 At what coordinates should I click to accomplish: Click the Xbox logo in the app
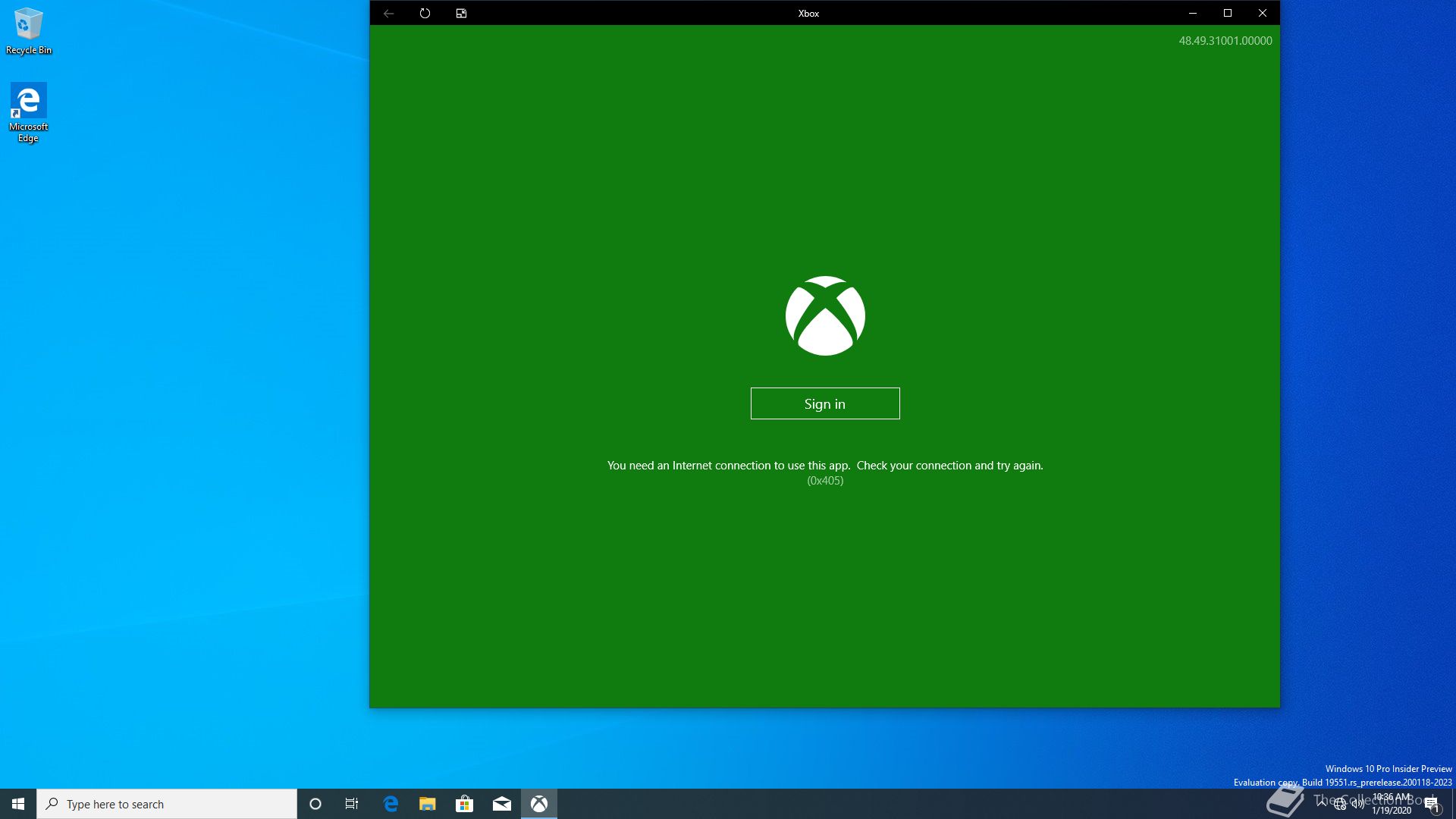click(825, 315)
